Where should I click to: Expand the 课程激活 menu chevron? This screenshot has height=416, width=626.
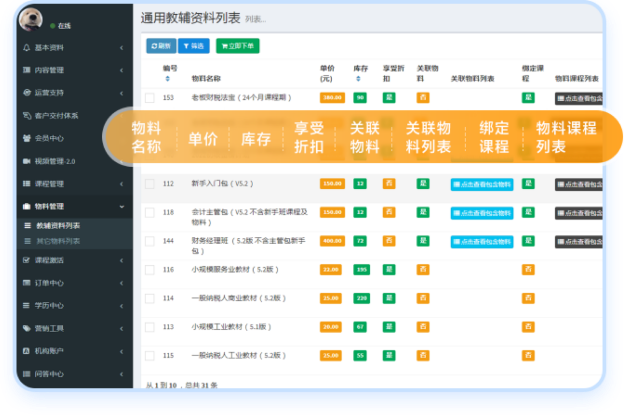121,261
